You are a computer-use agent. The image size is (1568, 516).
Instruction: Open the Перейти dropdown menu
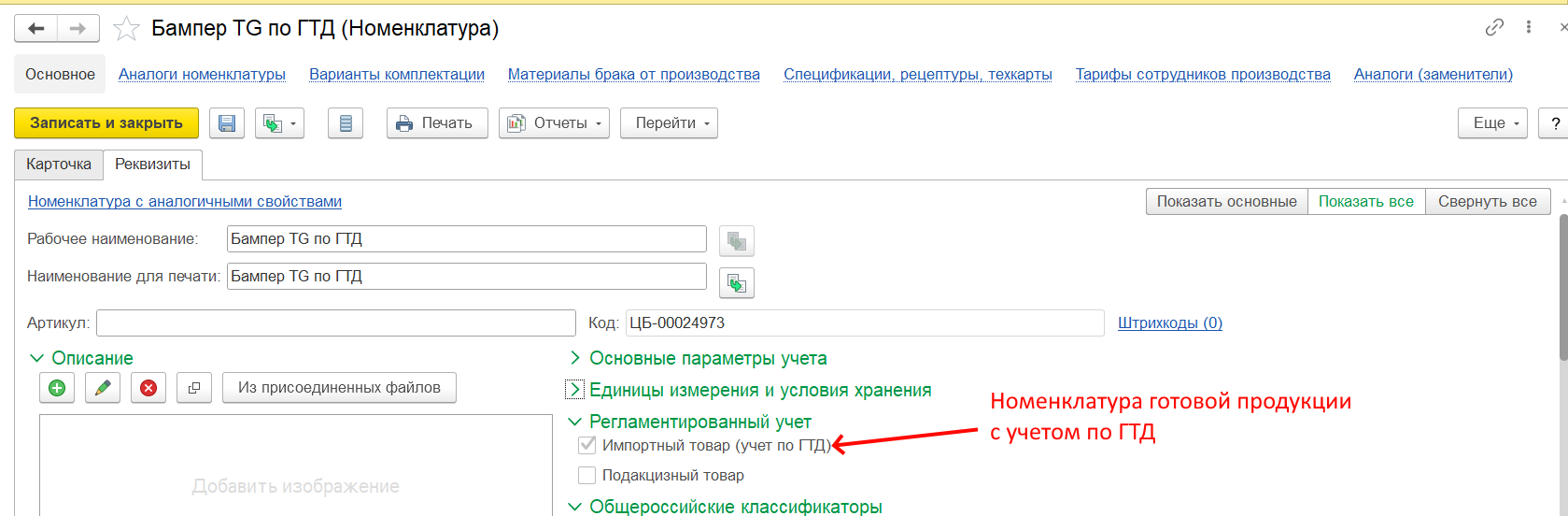671,123
